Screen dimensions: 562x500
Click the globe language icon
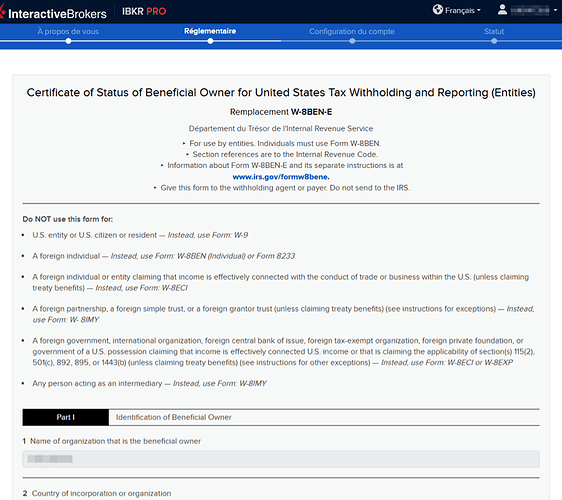coord(438,10)
